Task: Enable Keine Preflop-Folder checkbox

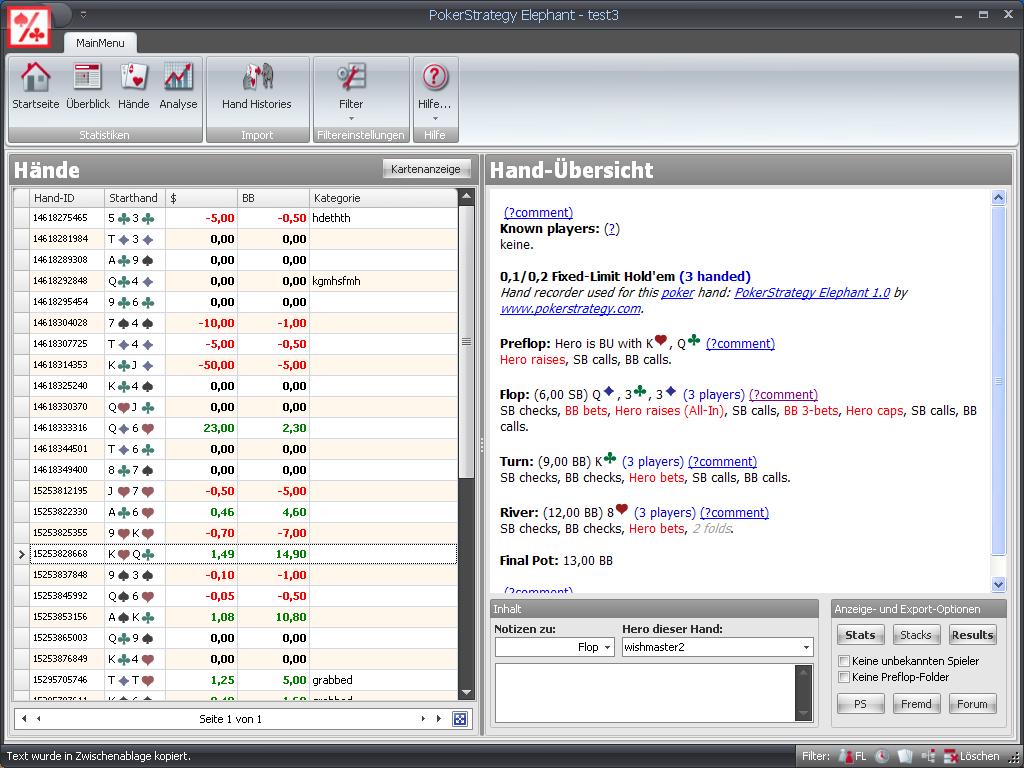Action: pos(844,677)
